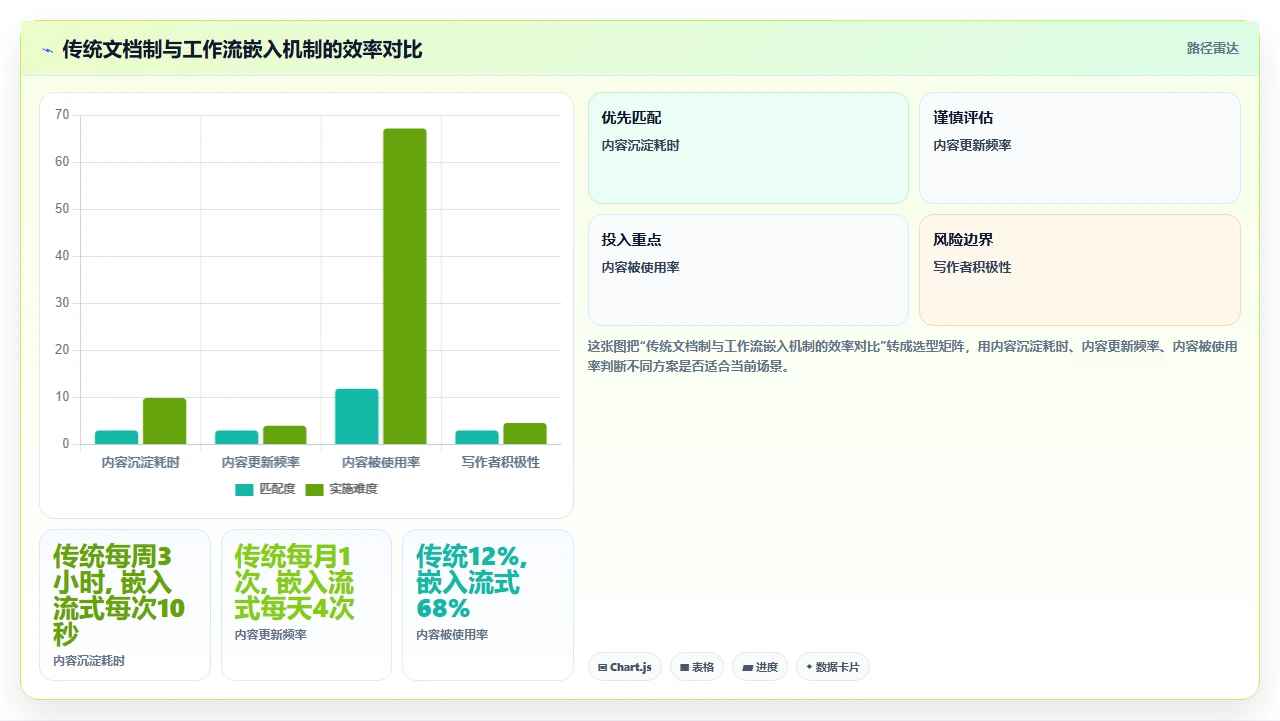Click the 传统每周3小时 stat card
The width and height of the screenshot is (1280, 721).
coord(125,605)
